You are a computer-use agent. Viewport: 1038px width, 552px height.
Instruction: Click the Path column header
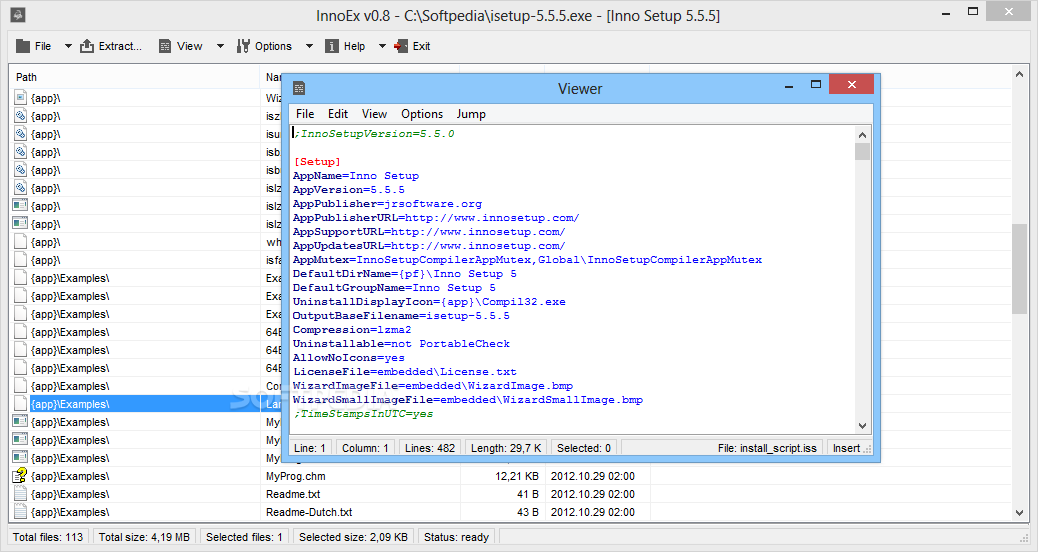(134, 77)
